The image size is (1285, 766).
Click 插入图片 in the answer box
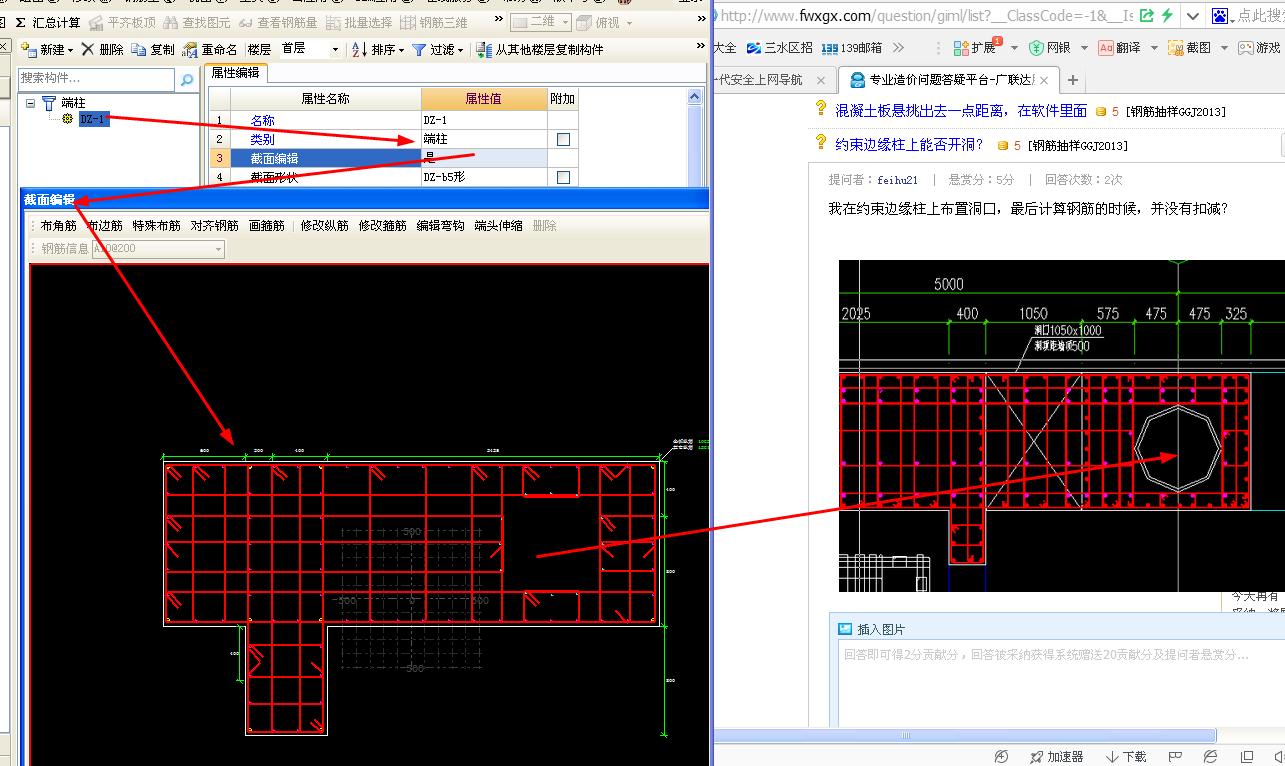873,629
